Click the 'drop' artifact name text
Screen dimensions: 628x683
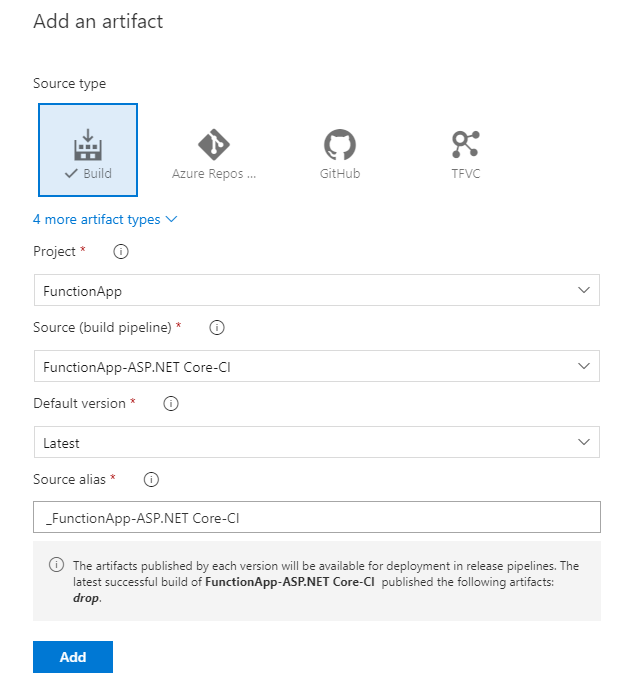(86, 598)
